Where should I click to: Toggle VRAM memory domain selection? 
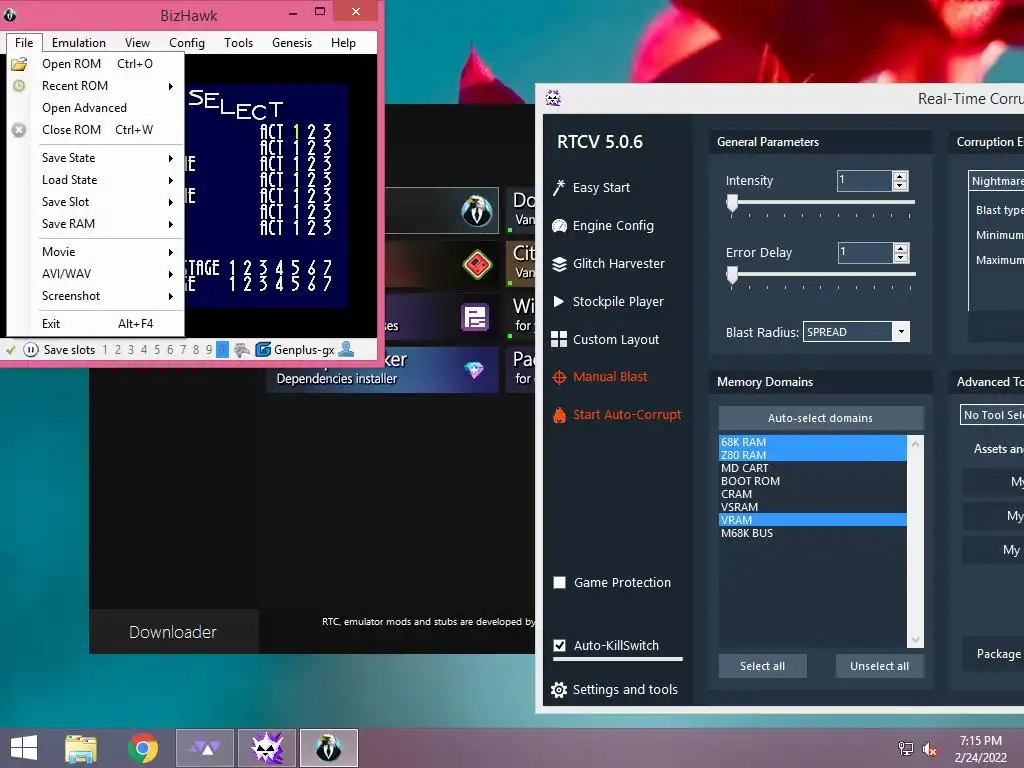(813, 520)
